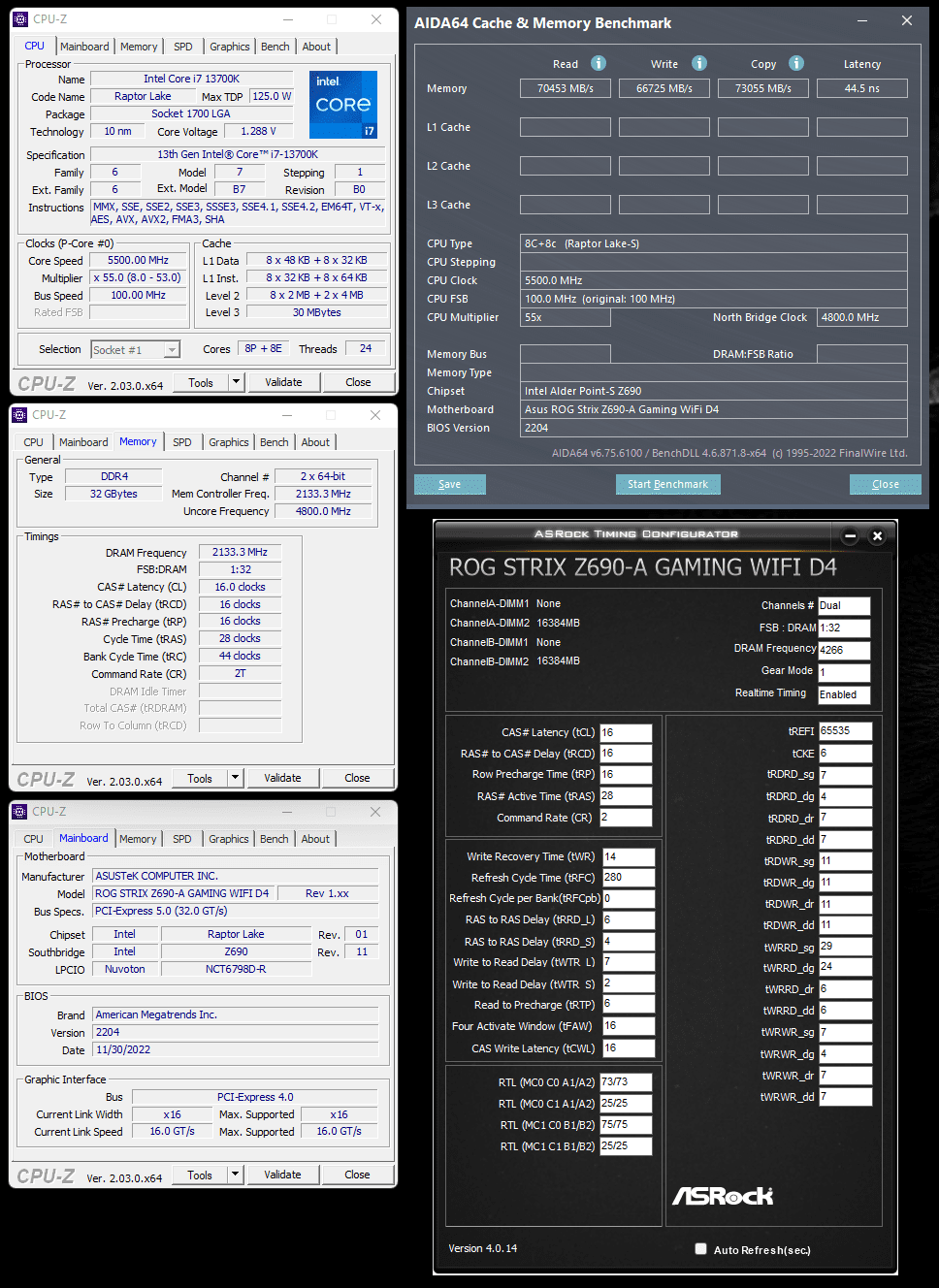This screenshot has width=939, height=1288.
Task: Click the RTL (MC0 C0 A1/A2) field
Action: tap(626, 1081)
